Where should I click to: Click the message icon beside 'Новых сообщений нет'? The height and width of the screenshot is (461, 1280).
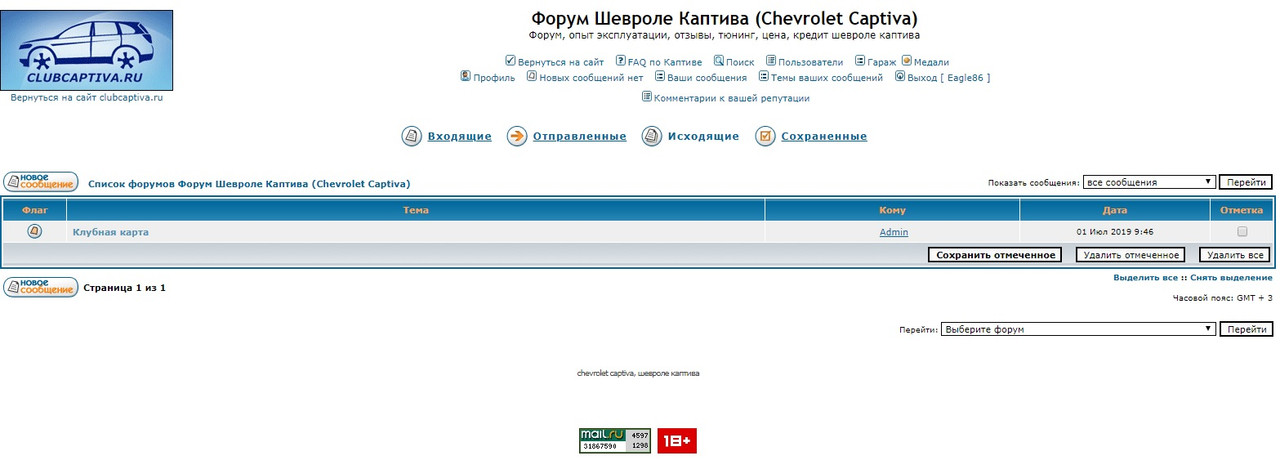coord(531,75)
